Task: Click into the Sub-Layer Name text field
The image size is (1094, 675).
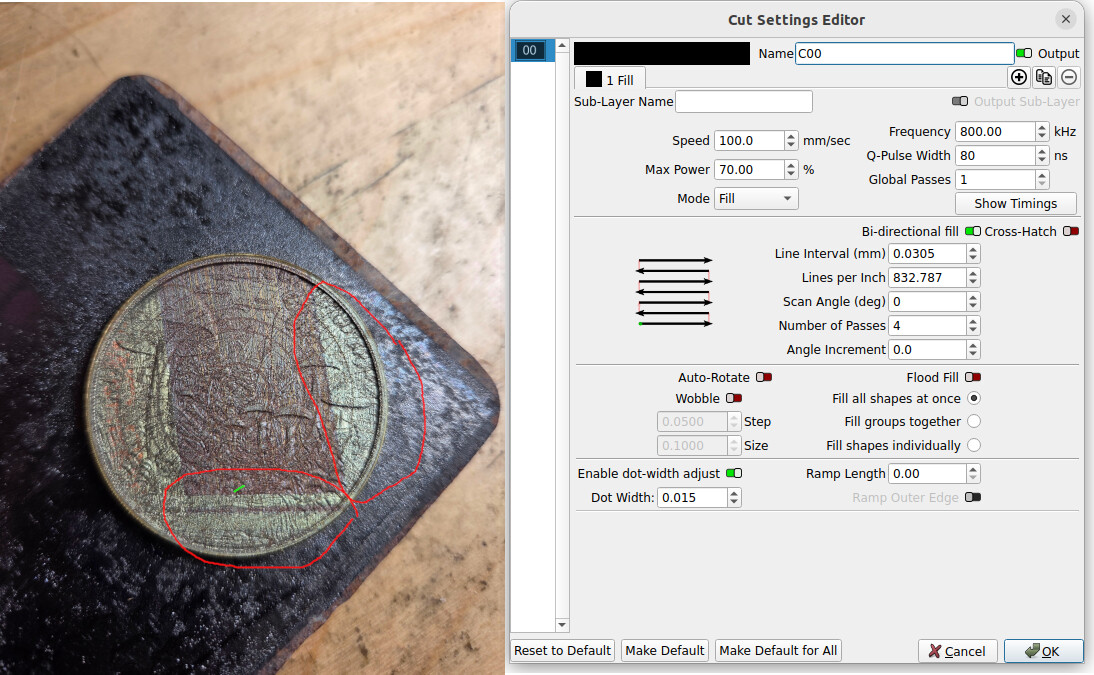Action: click(x=744, y=101)
